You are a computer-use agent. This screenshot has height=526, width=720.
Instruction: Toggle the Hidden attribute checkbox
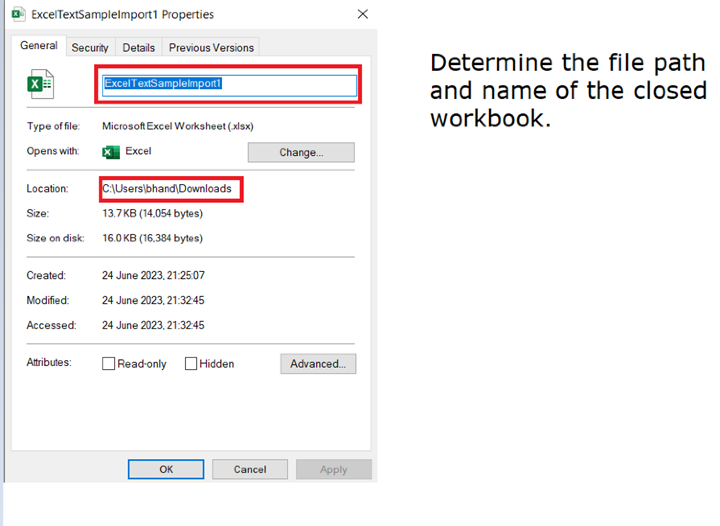tap(191, 364)
